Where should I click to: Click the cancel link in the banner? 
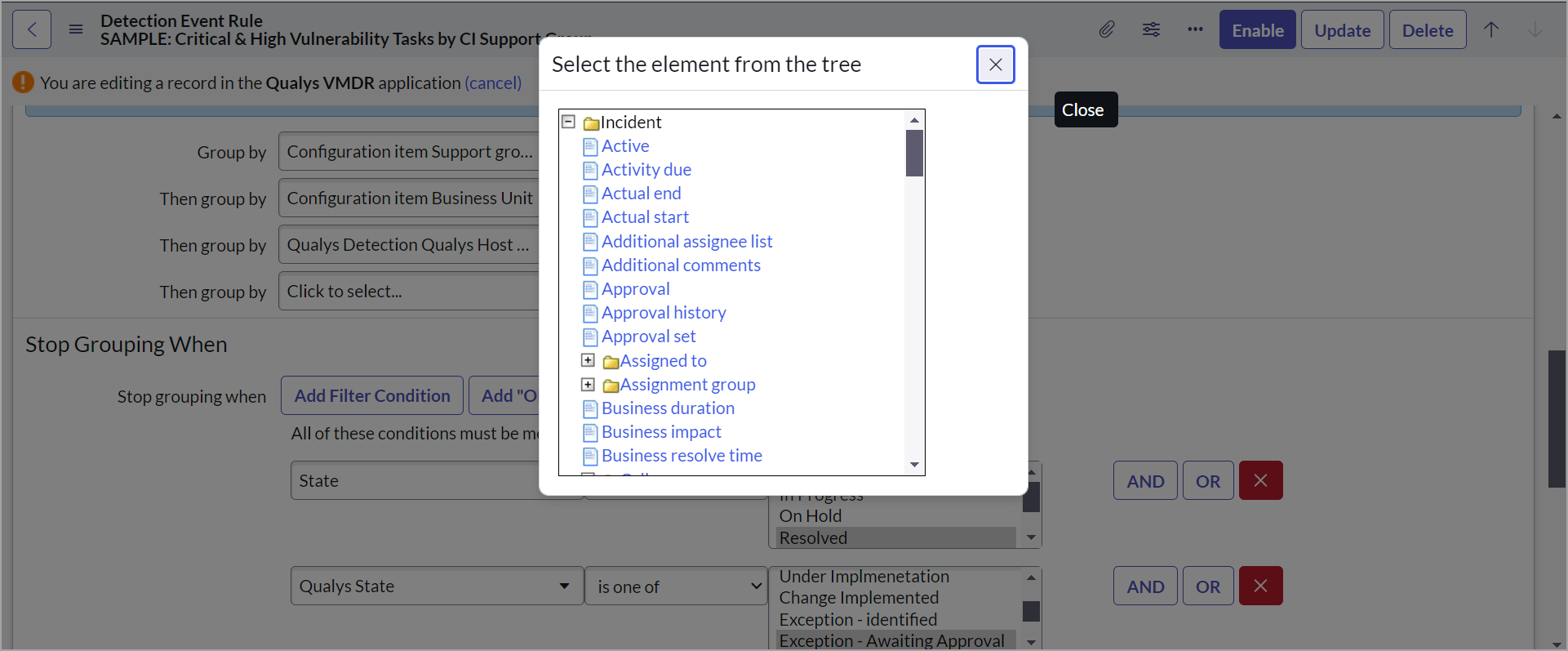coord(493,82)
